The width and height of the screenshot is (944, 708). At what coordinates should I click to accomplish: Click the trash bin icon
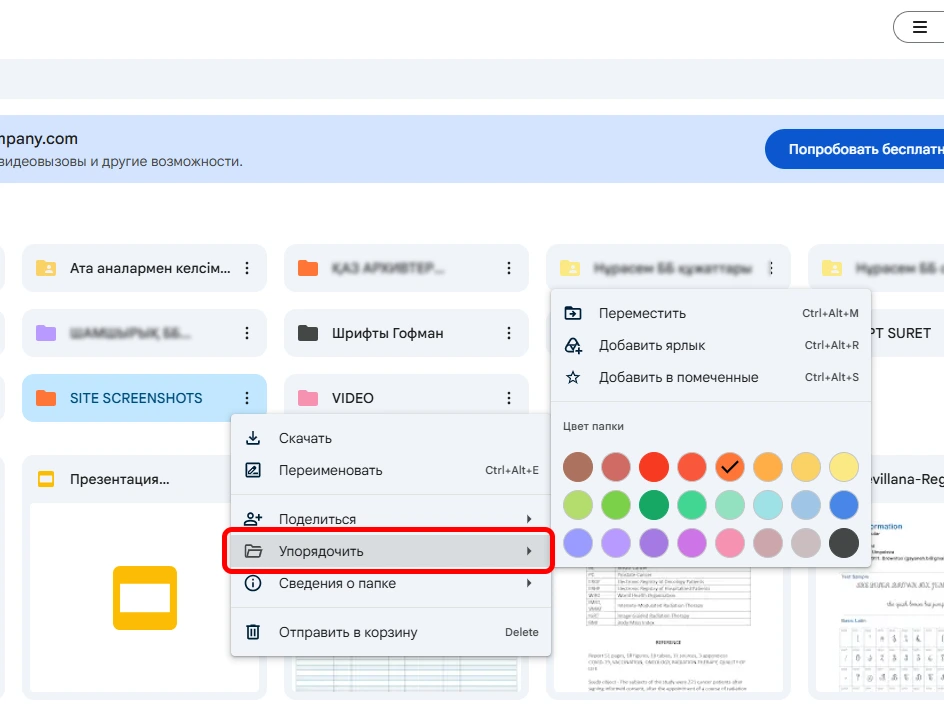coord(253,632)
